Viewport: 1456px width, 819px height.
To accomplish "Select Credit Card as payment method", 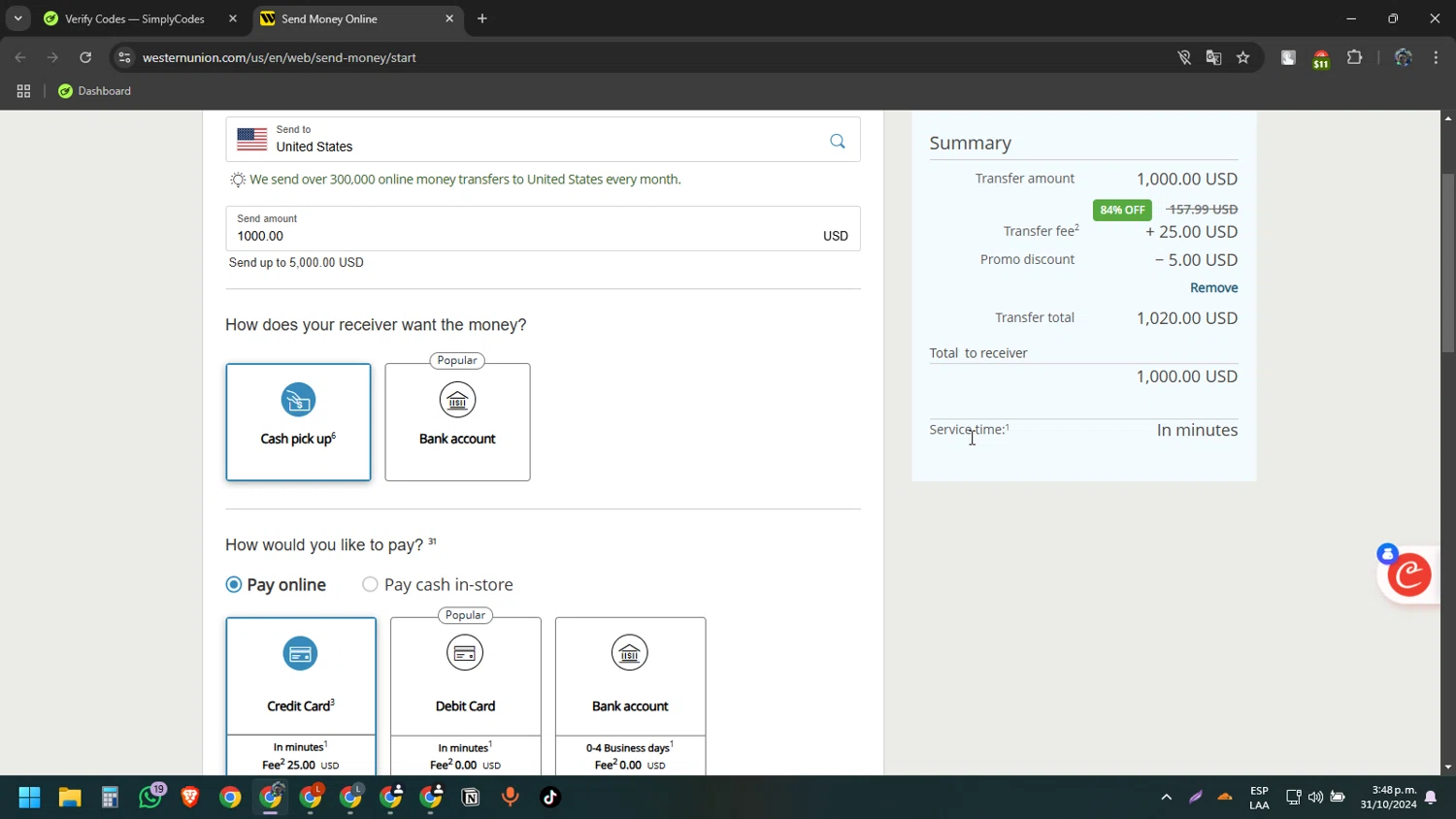I will [x=301, y=696].
